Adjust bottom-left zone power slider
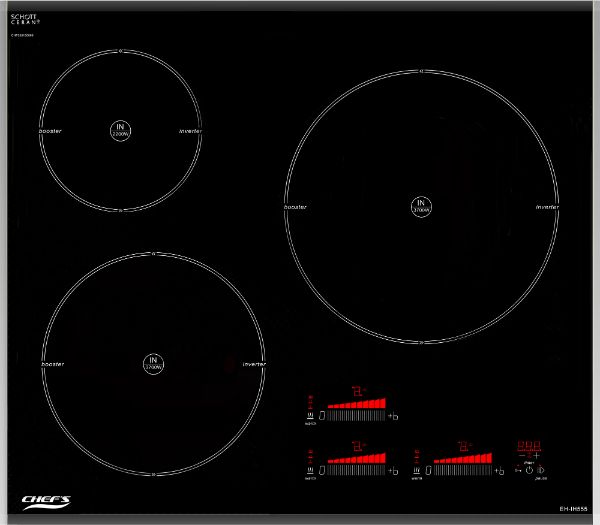The width and height of the screenshot is (600, 525). pos(356,469)
